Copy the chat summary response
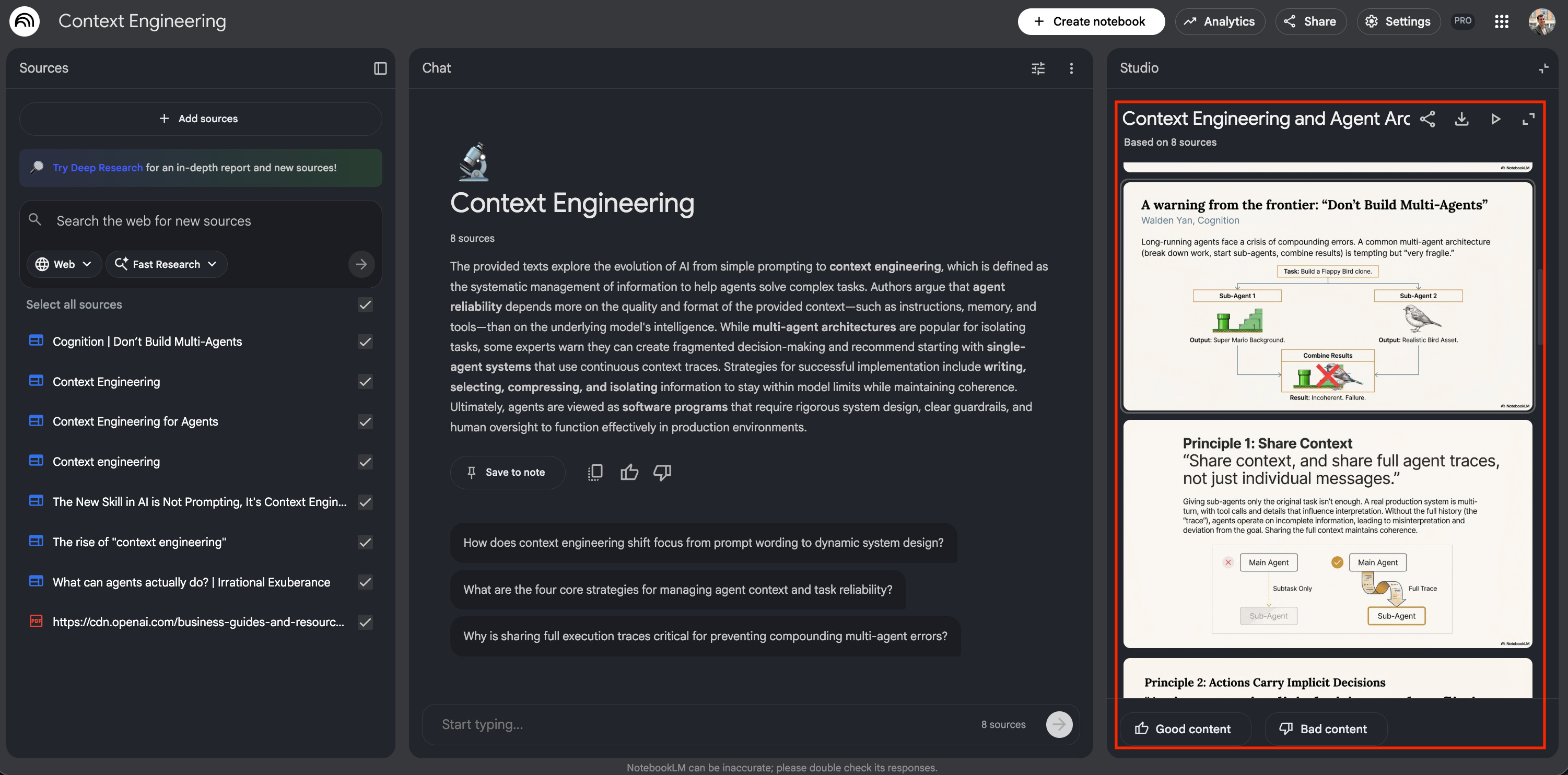 (x=595, y=472)
